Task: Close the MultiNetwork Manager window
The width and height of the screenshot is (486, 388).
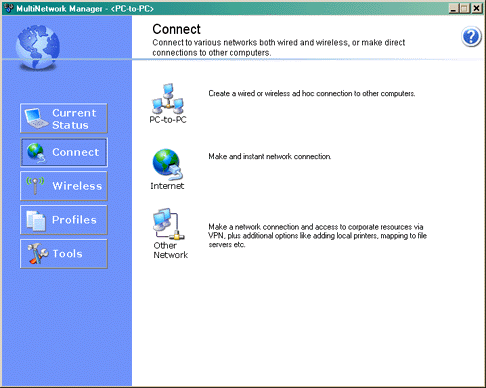Action: click(477, 8)
